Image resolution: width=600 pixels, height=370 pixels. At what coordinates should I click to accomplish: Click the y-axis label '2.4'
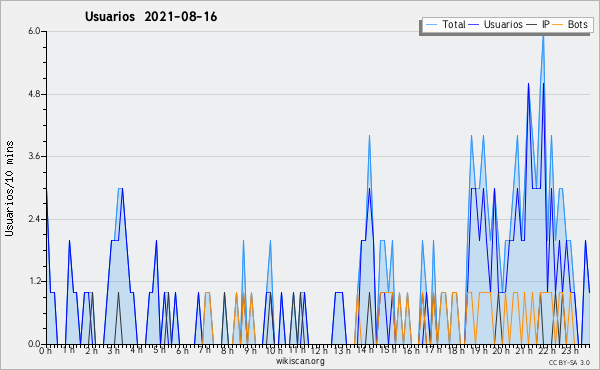(x=34, y=219)
